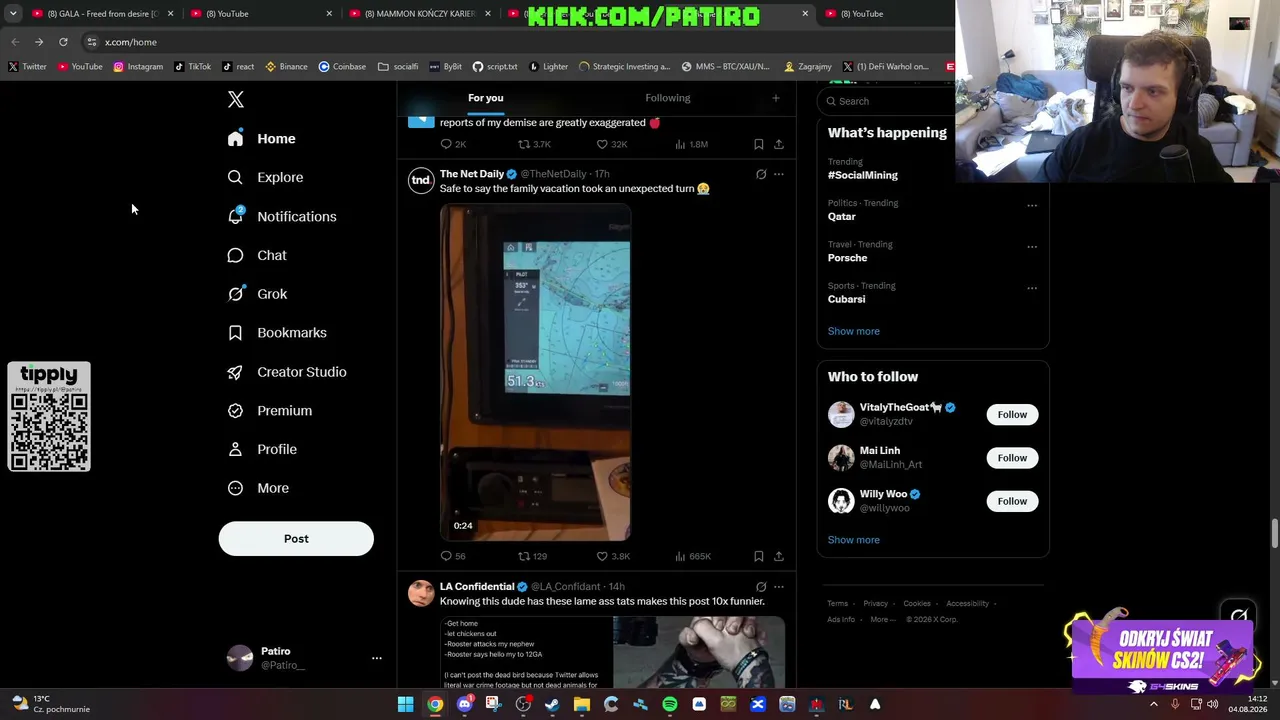The height and width of the screenshot is (720, 1280).
Task: Click the Post button
Action: [x=296, y=538]
